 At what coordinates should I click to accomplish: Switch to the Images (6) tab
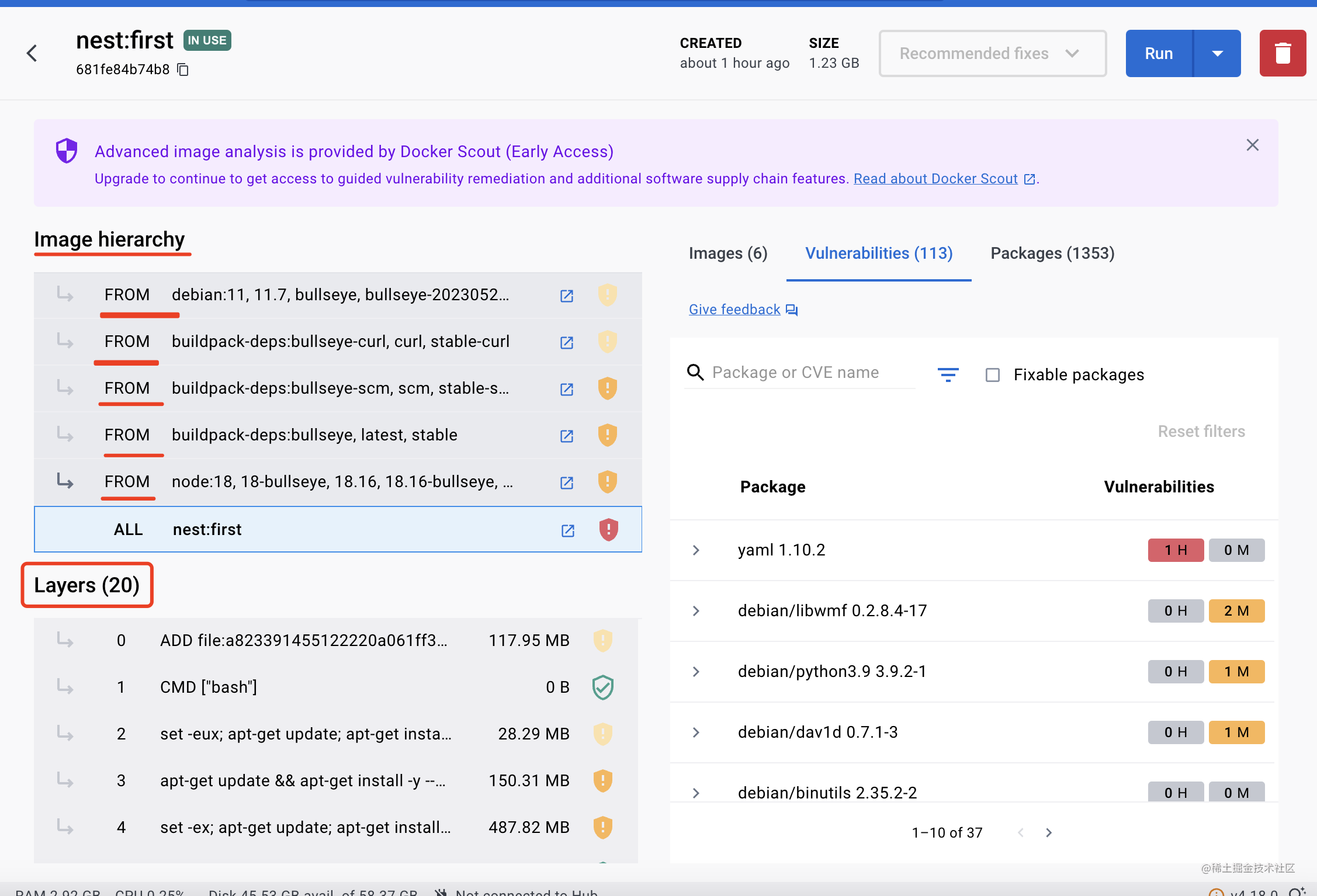point(727,253)
